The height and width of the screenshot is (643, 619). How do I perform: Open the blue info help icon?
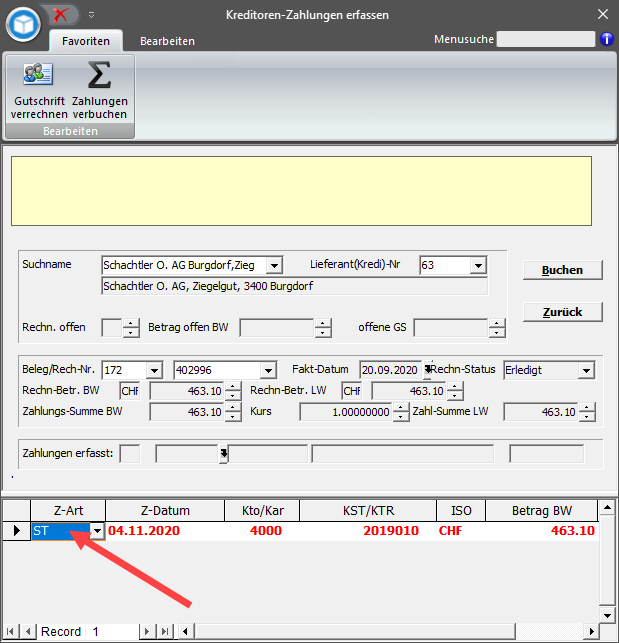[x=607, y=39]
